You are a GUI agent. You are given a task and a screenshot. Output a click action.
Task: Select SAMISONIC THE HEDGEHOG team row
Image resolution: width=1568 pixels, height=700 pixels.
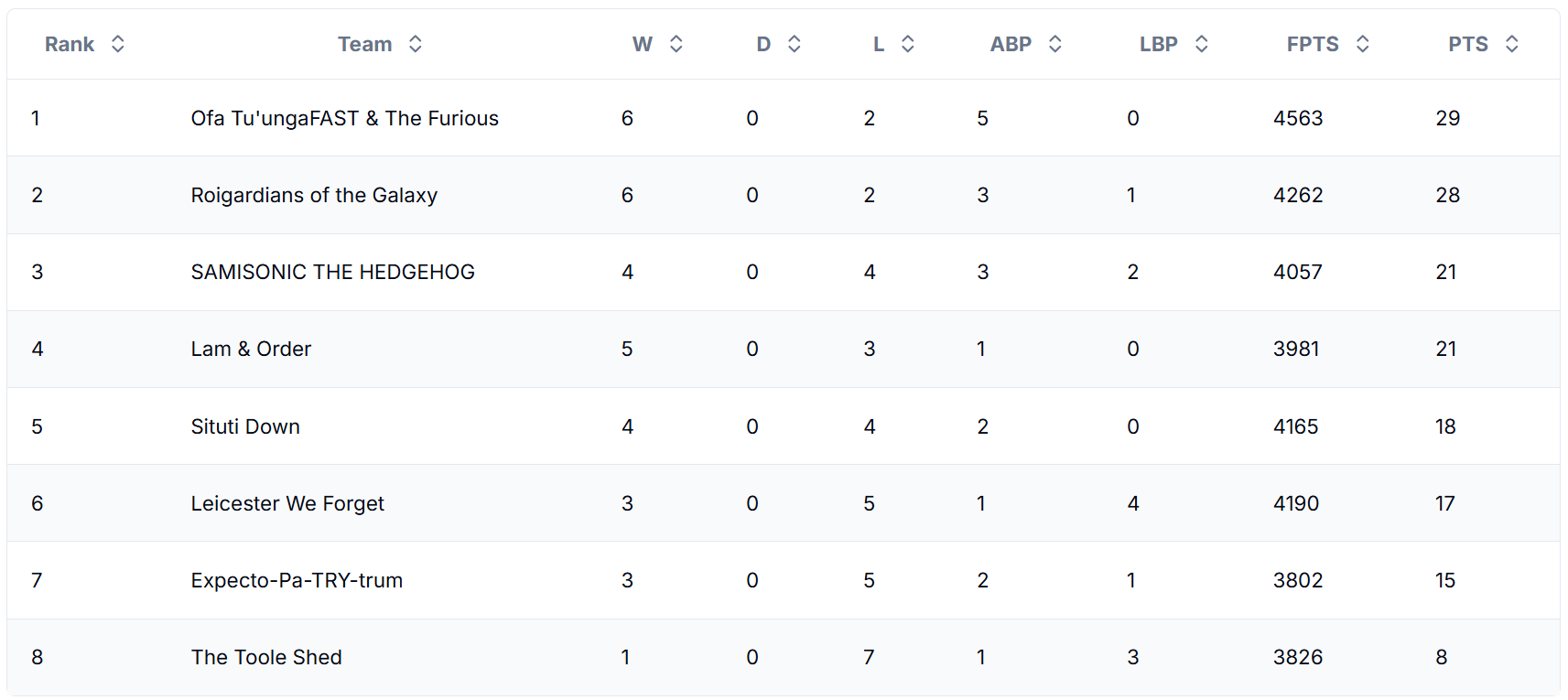point(784,272)
